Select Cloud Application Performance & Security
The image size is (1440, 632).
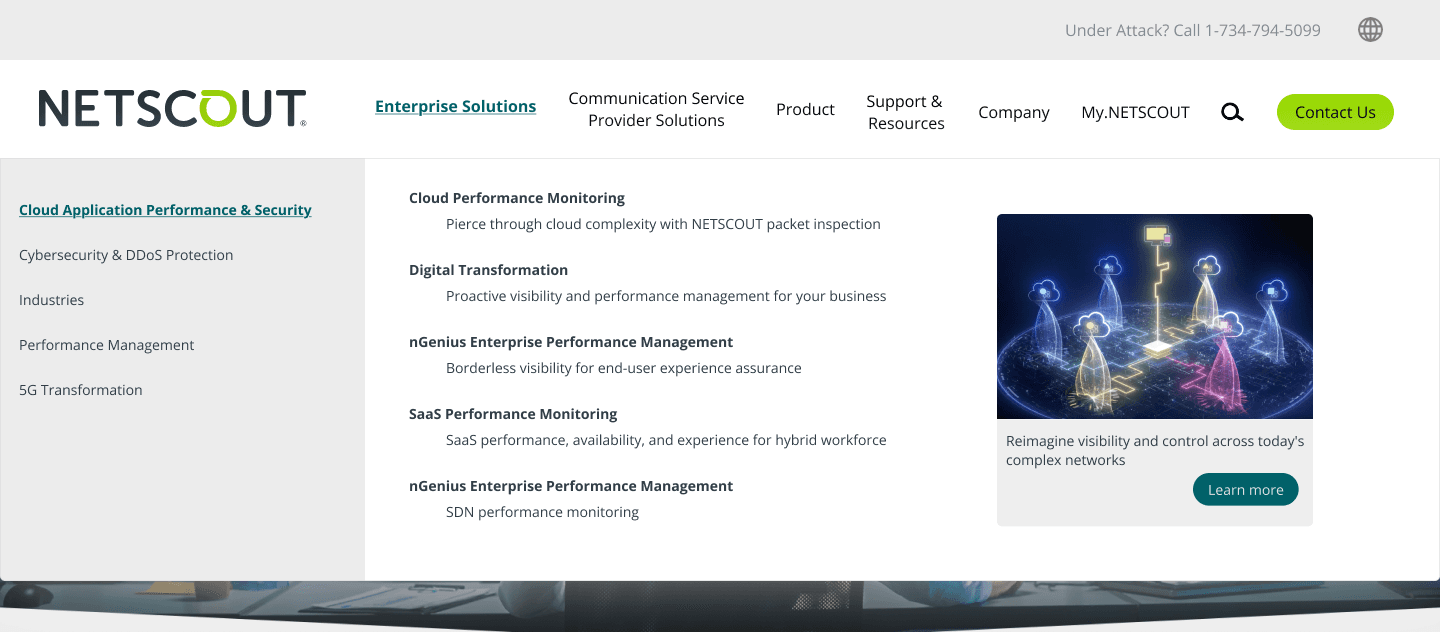165,210
